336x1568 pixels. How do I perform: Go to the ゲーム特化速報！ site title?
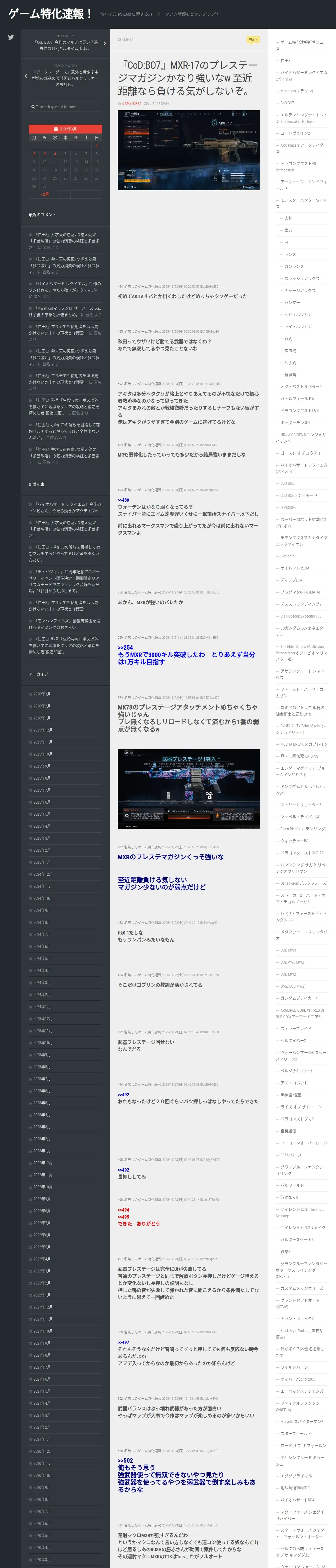click(50, 14)
